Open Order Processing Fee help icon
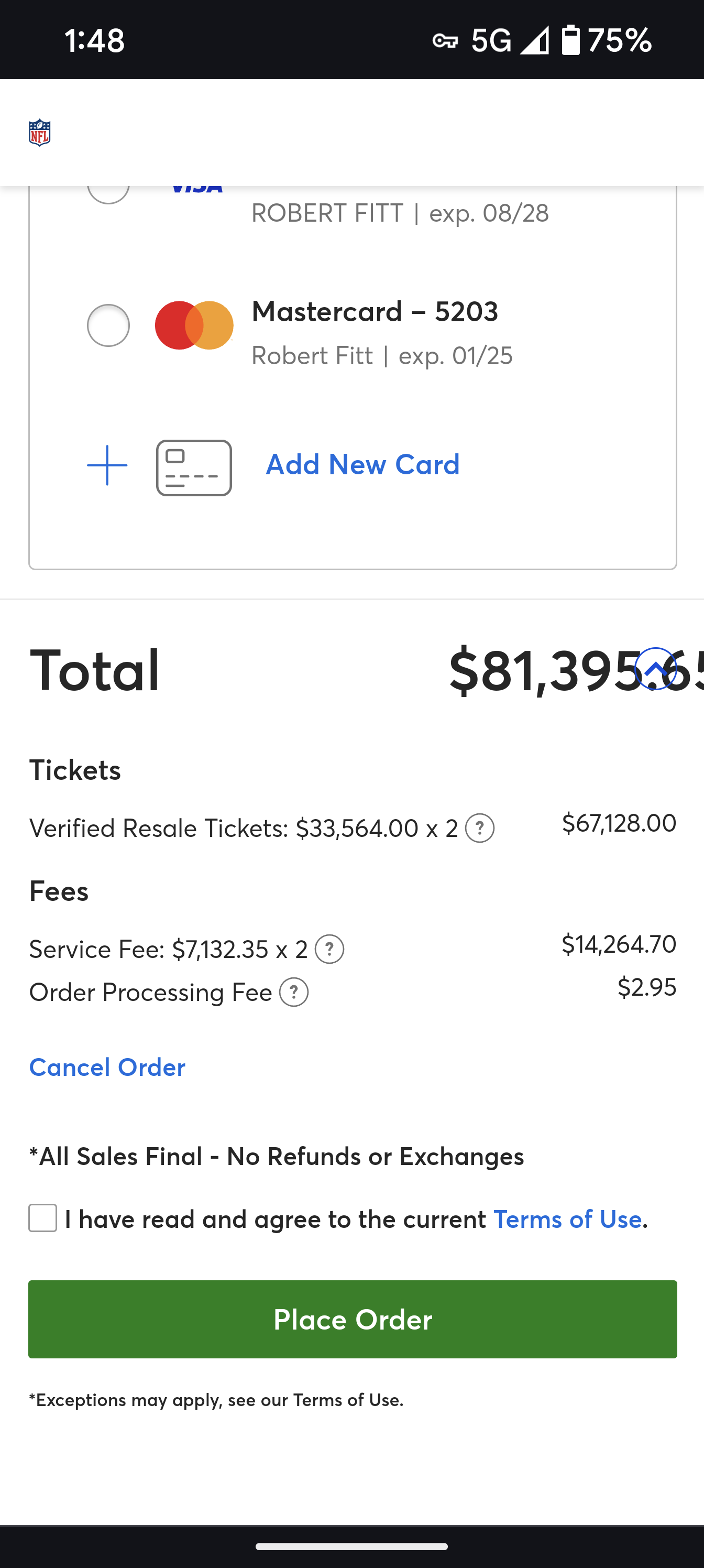 [294, 993]
